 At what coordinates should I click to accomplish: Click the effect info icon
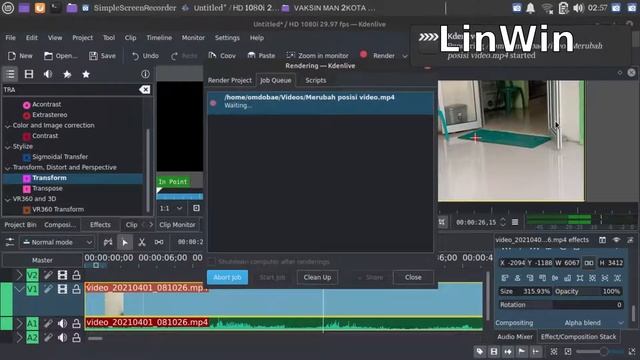145,74
